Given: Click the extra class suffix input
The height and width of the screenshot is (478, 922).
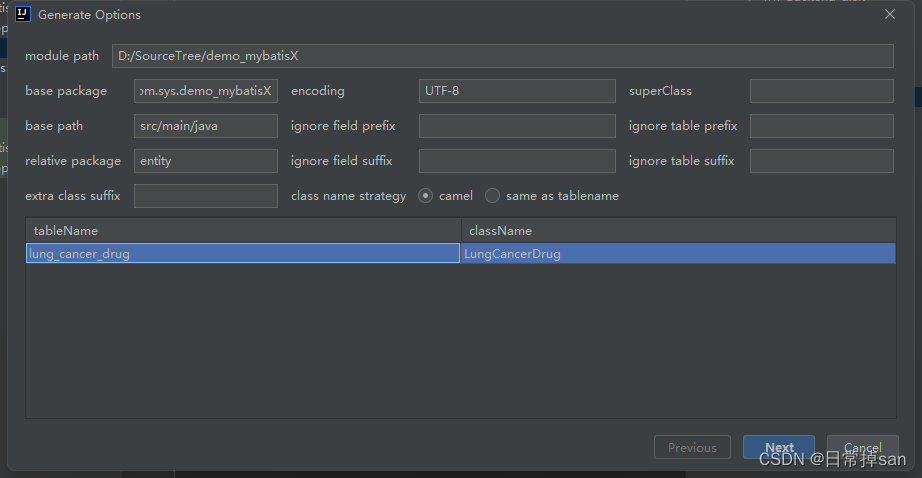Looking at the screenshot, I should pyautogui.click(x=206, y=196).
